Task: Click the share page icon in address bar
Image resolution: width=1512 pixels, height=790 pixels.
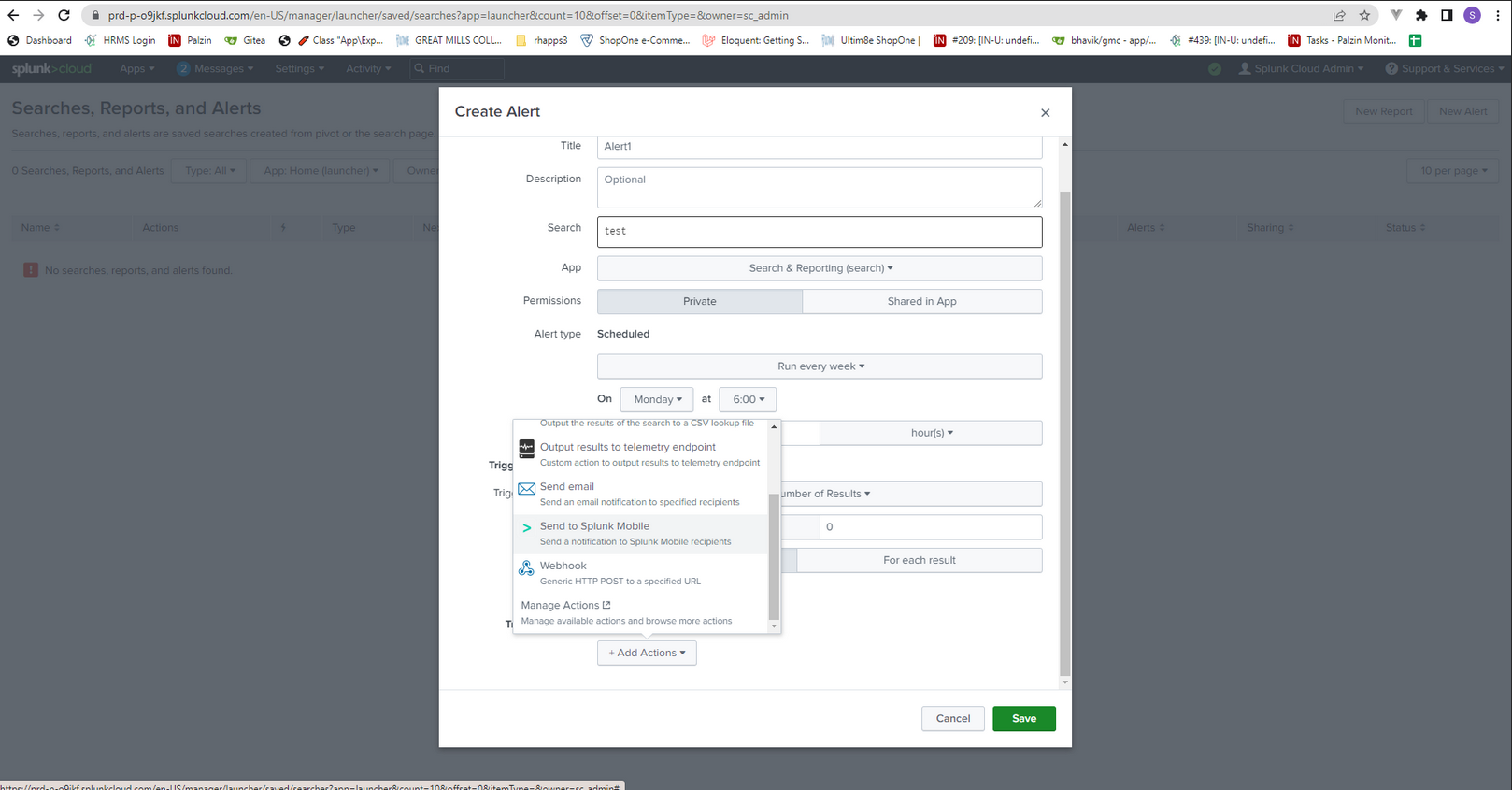Action: (1339, 15)
